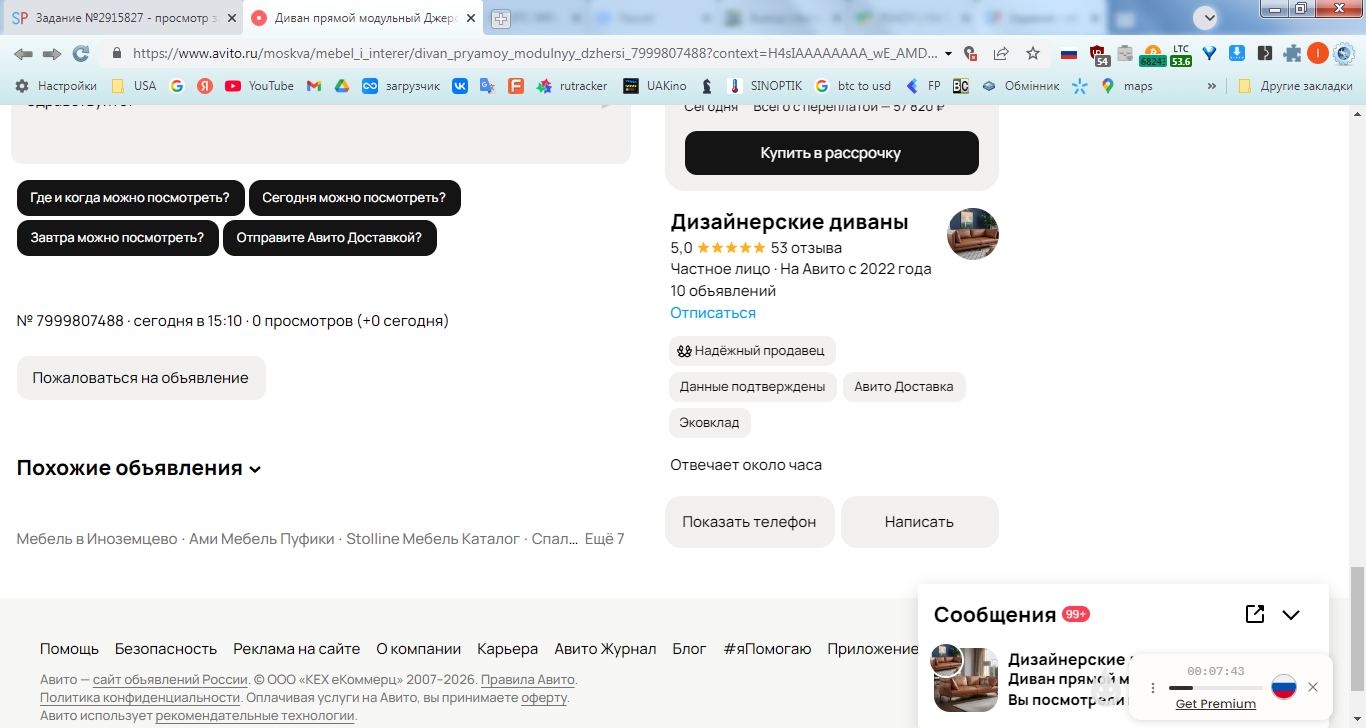Viewport: 1366px width, 728px height.
Task: Send quick reply Завтра можно посмотреть?
Action: (117, 238)
